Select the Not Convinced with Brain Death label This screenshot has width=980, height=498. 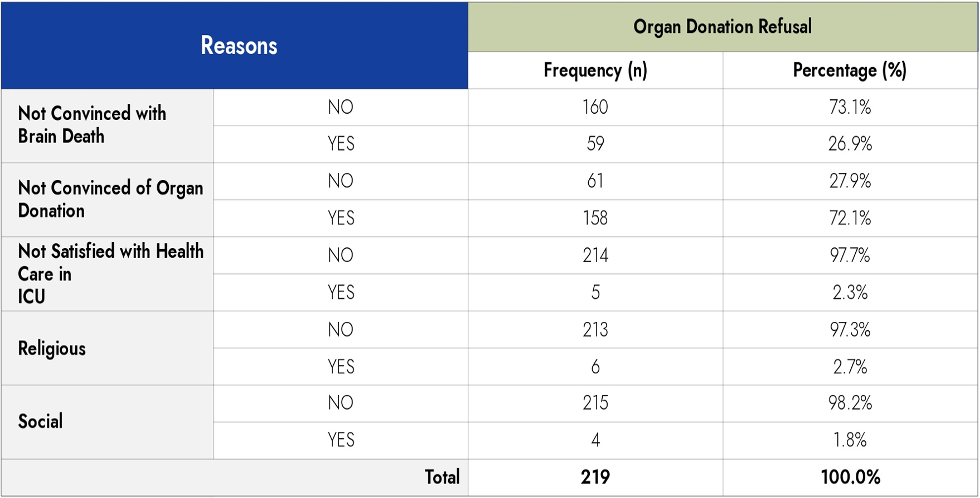click(x=92, y=125)
